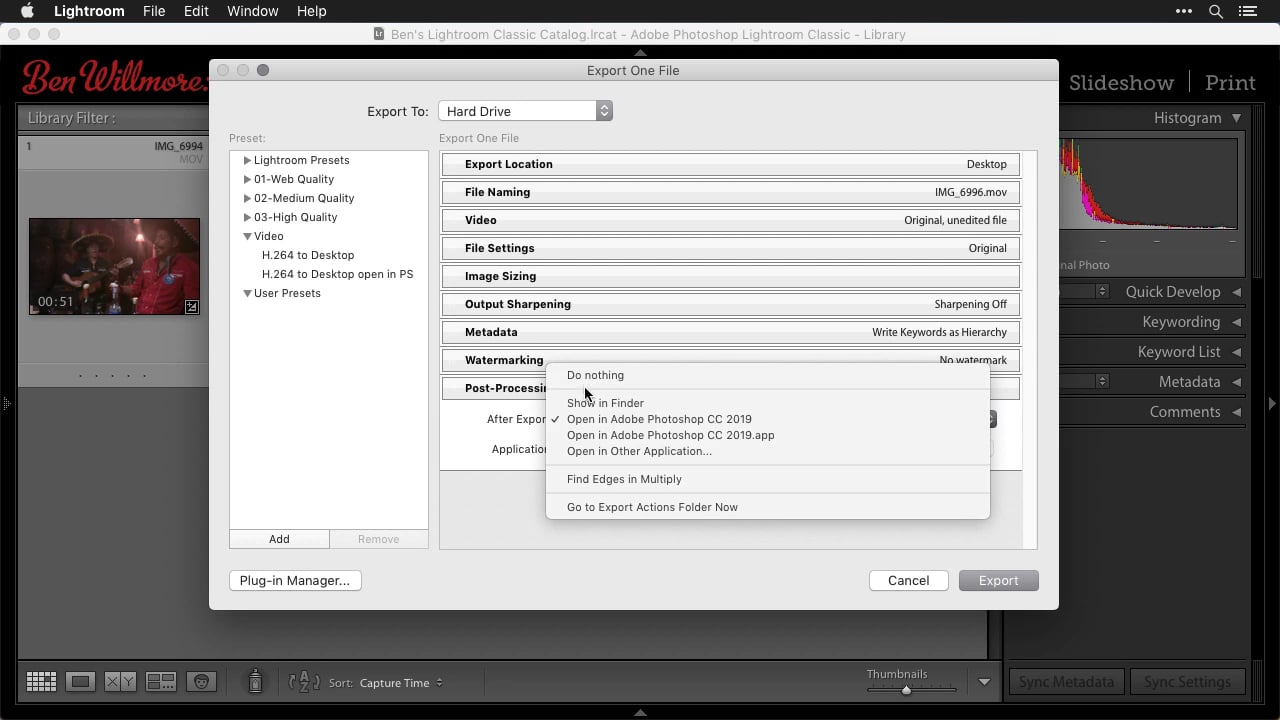Viewport: 1280px width, 720px height.
Task: Select H.264 to Desktop open in PS preset
Action: click(337, 274)
